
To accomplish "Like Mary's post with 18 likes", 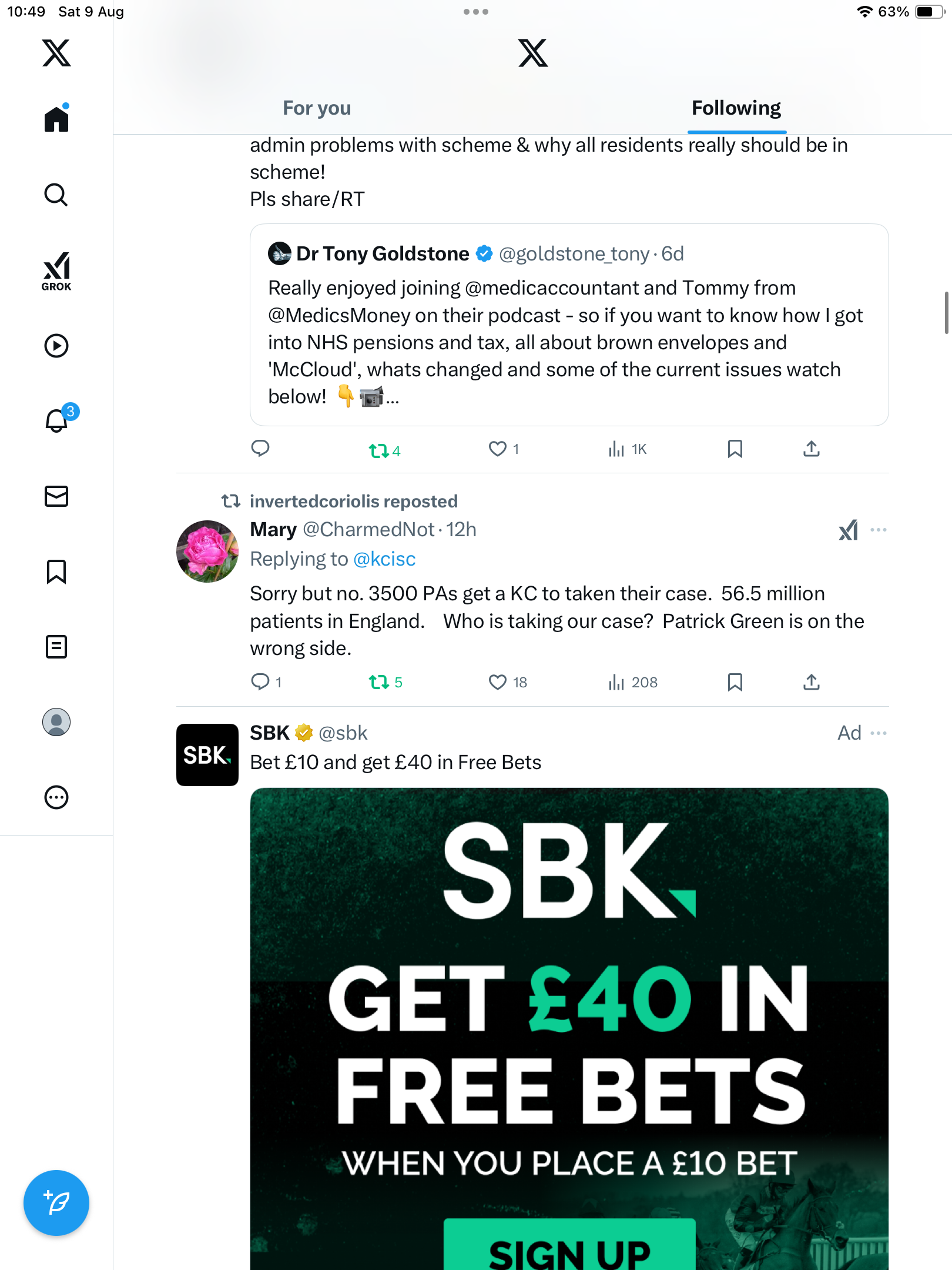I will tap(498, 682).
